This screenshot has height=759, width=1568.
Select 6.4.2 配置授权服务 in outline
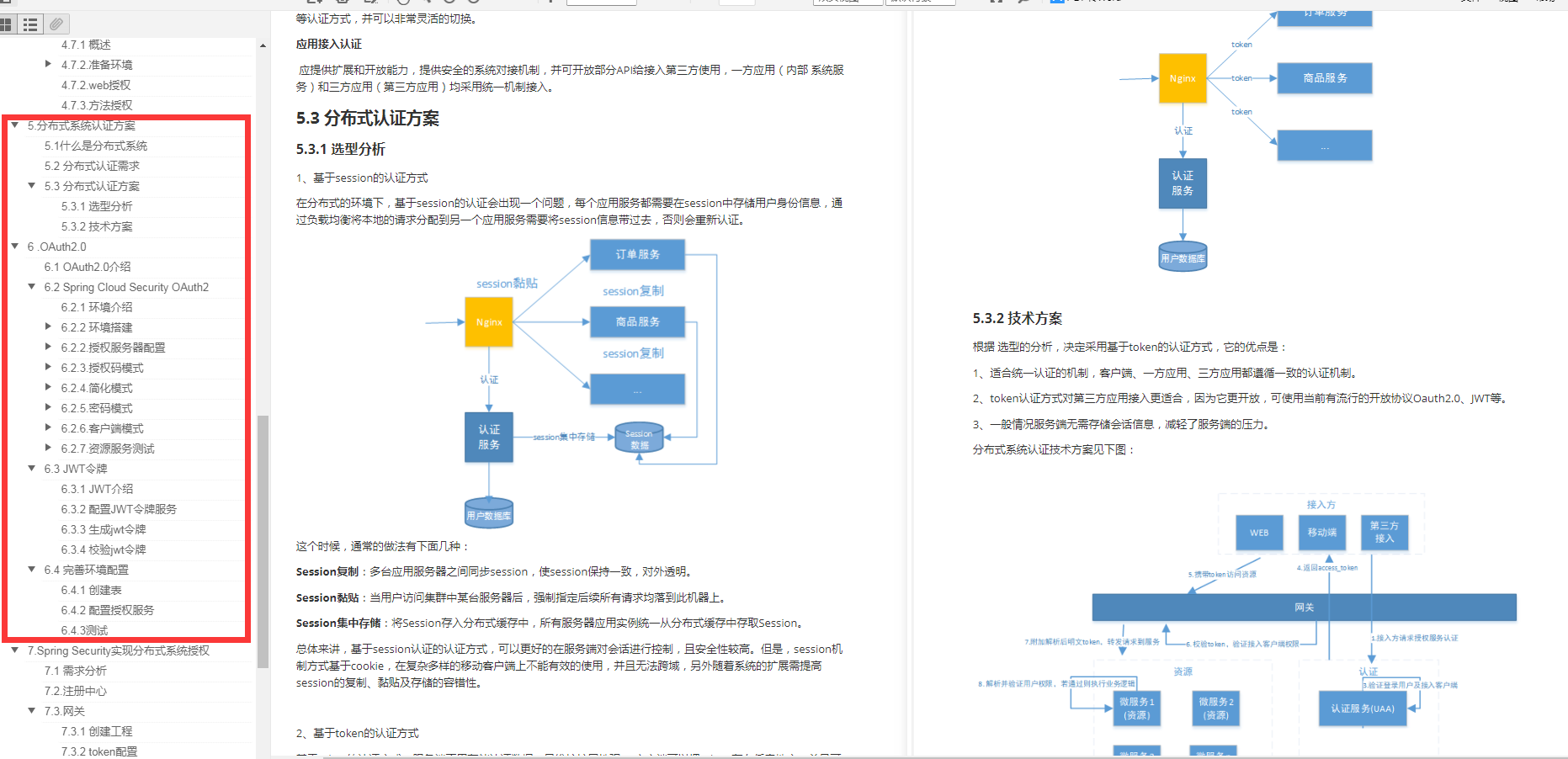click(x=108, y=610)
